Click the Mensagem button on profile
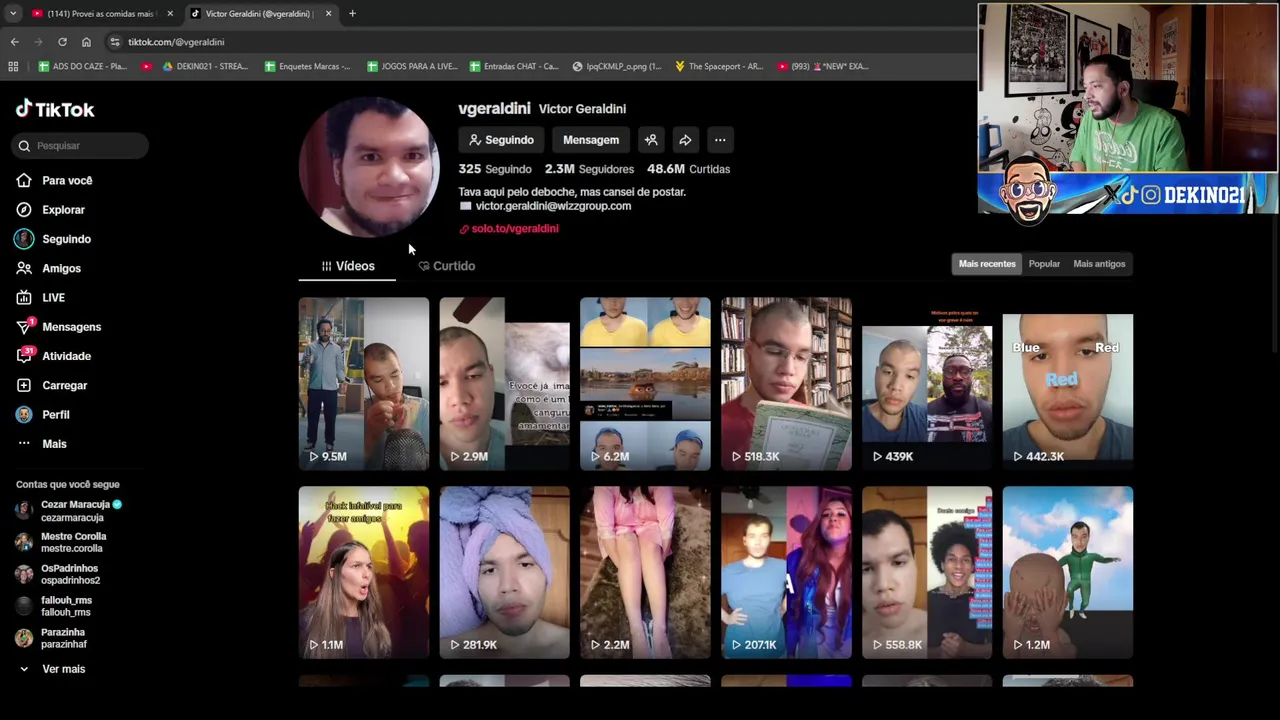Viewport: 1280px width, 720px height. [x=591, y=140]
